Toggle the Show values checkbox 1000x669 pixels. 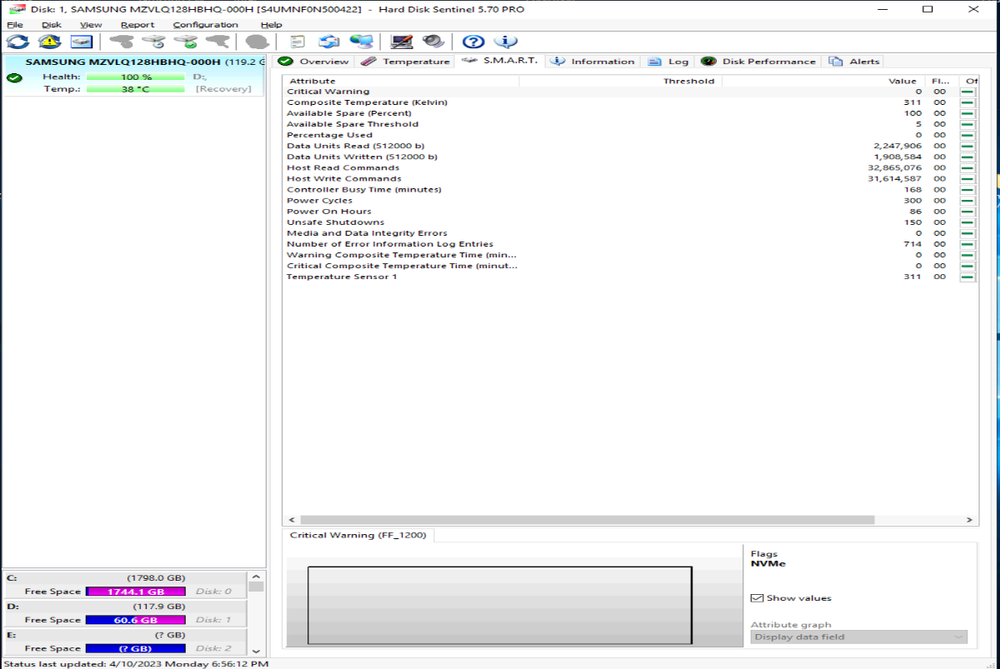(757, 598)
